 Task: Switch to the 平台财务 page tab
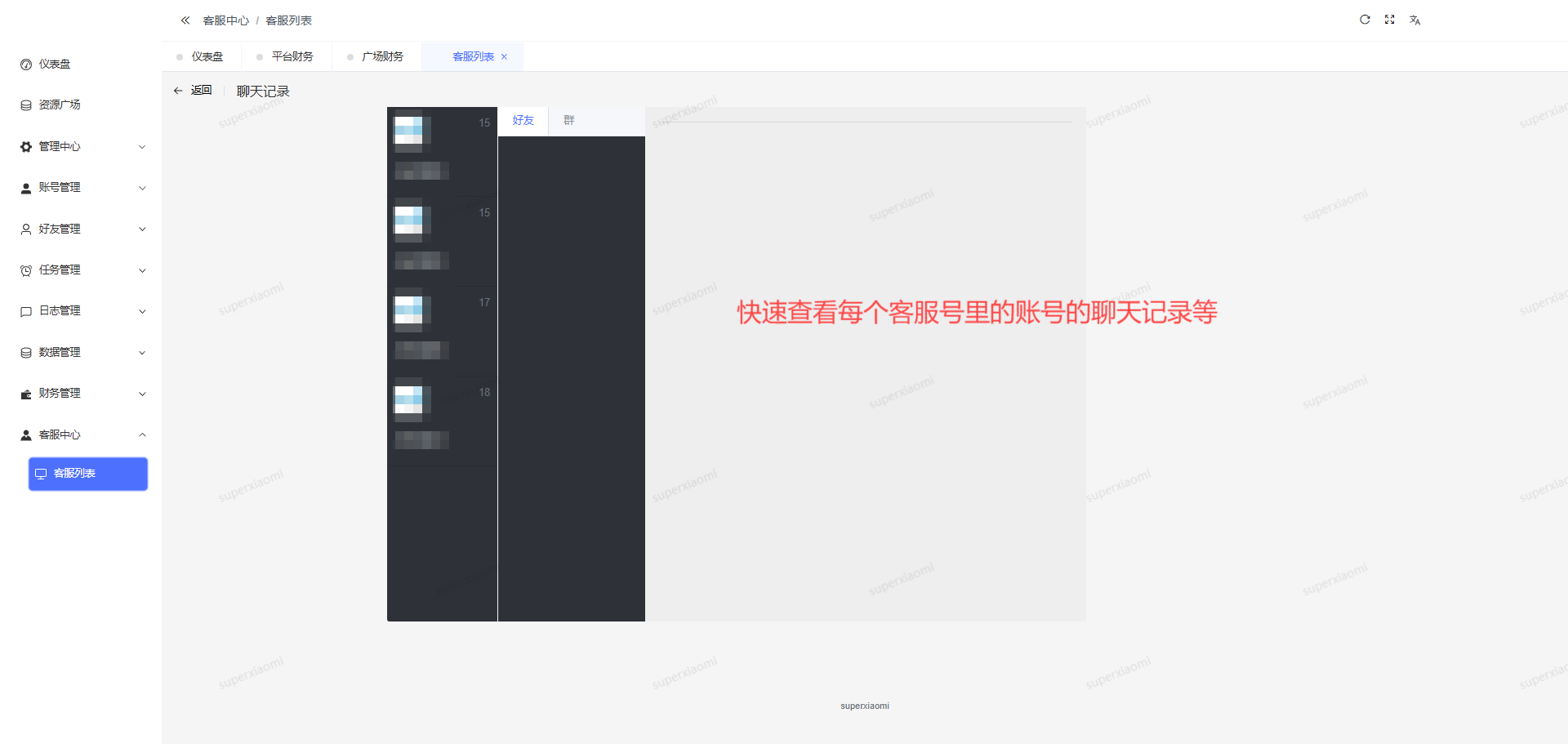286,56
